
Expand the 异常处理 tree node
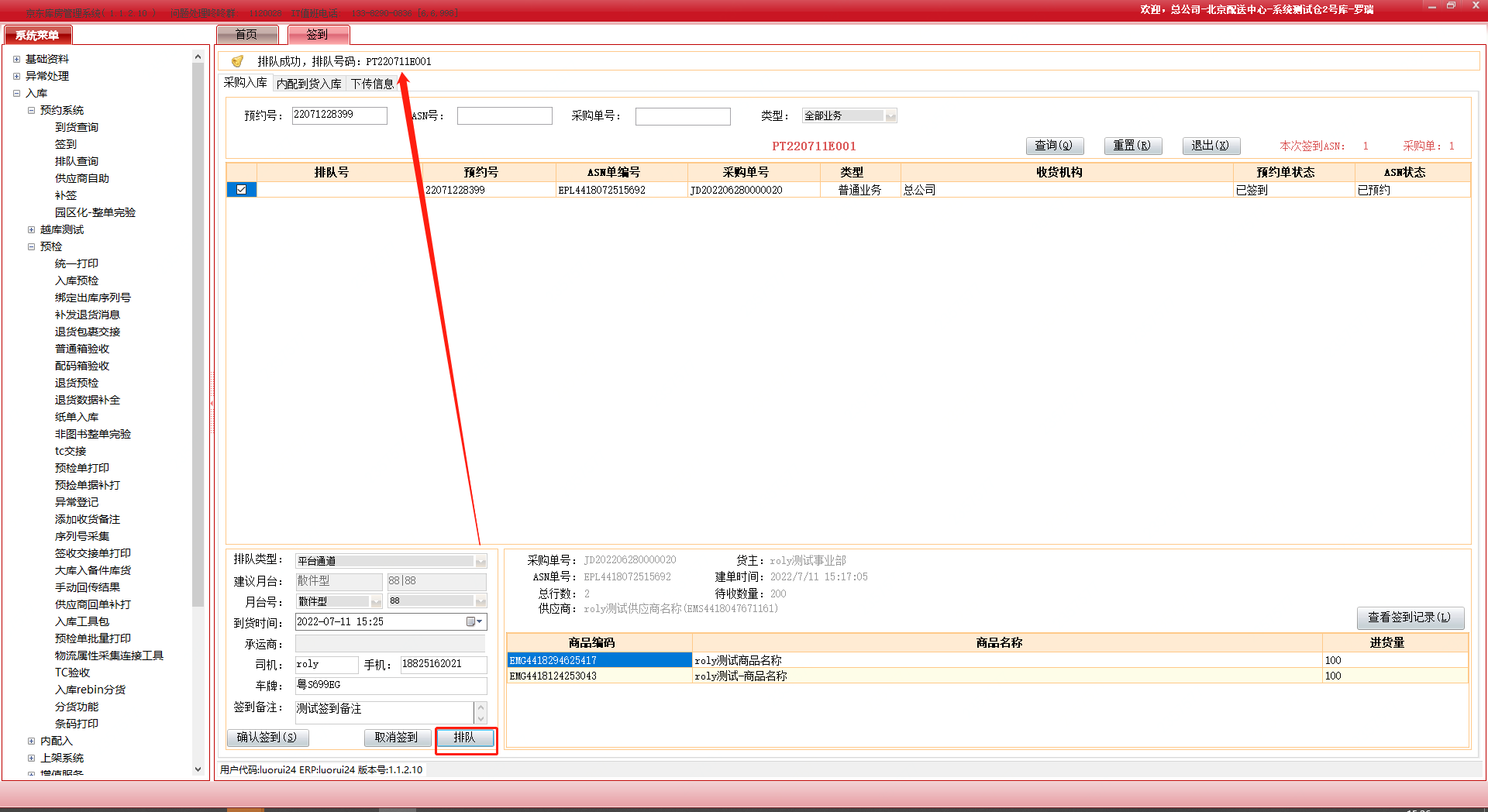(x=16, y=76)
